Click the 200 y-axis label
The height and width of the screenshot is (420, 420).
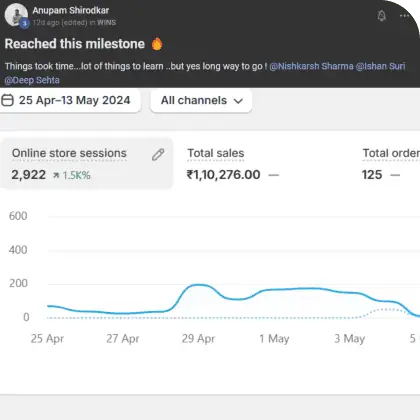point(18,283)
